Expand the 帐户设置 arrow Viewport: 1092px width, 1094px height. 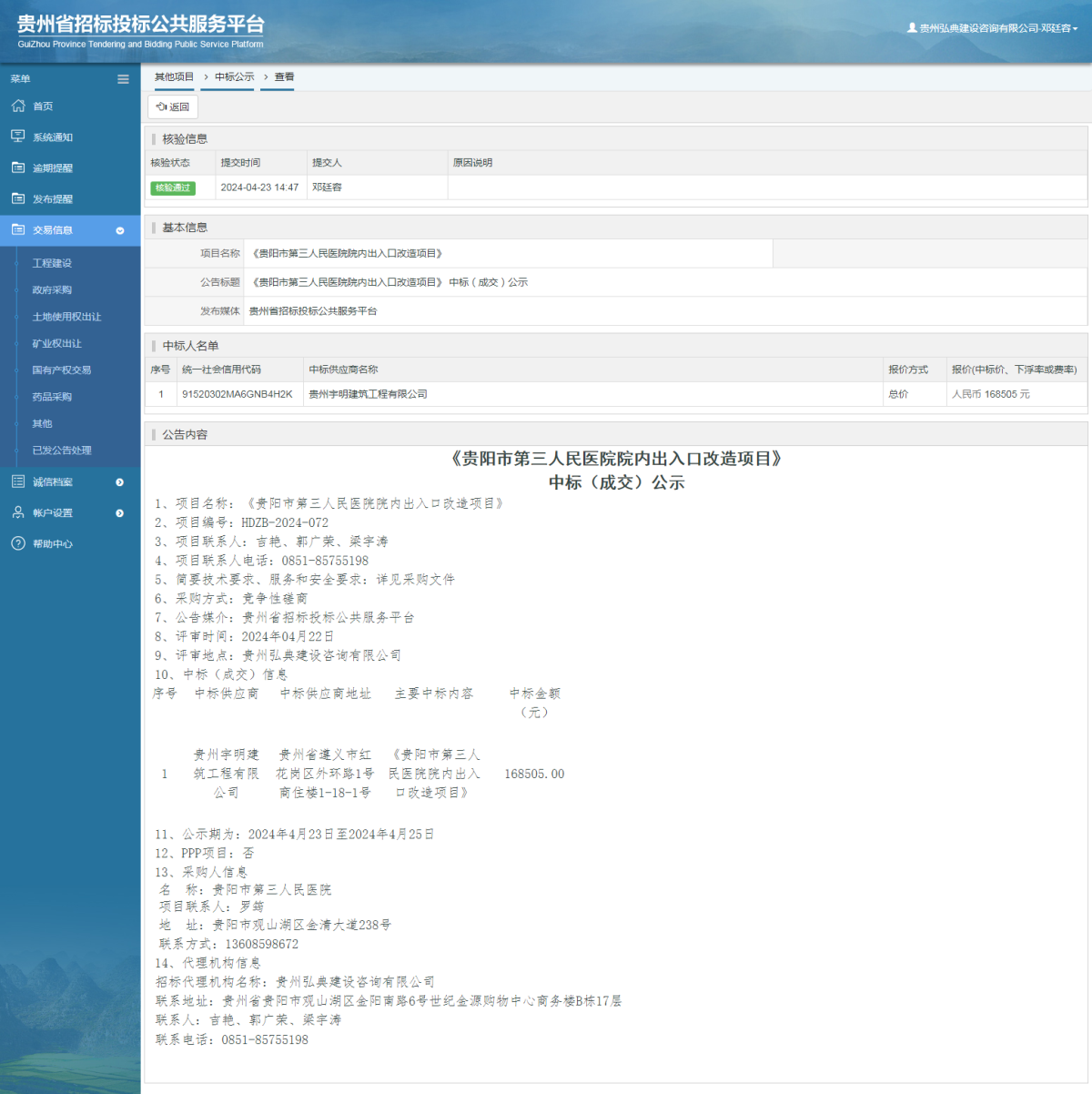tap(120, 513)
